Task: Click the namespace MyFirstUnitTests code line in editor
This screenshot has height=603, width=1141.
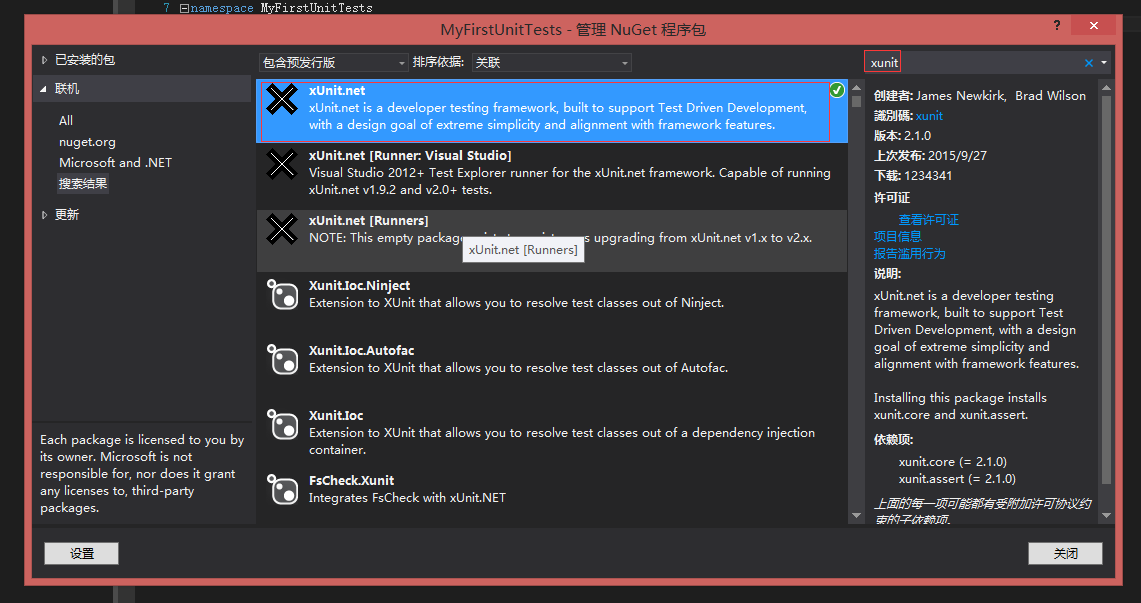Action: coord(282,8)
